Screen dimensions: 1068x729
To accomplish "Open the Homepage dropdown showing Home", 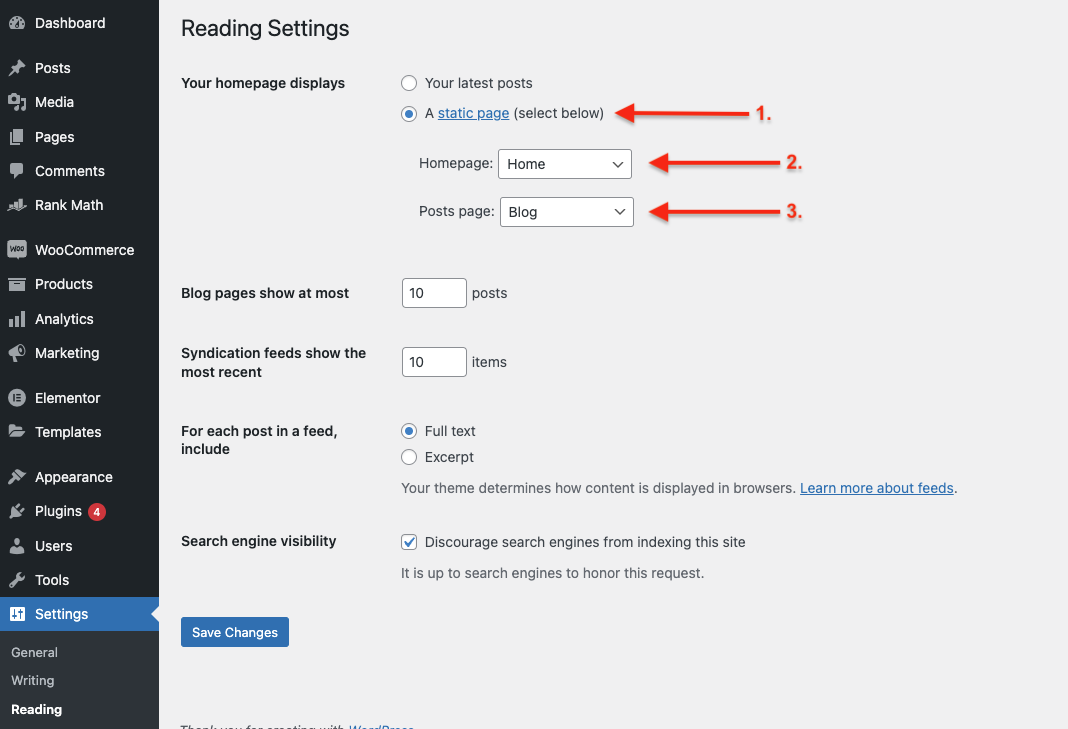I will [565, 164].
